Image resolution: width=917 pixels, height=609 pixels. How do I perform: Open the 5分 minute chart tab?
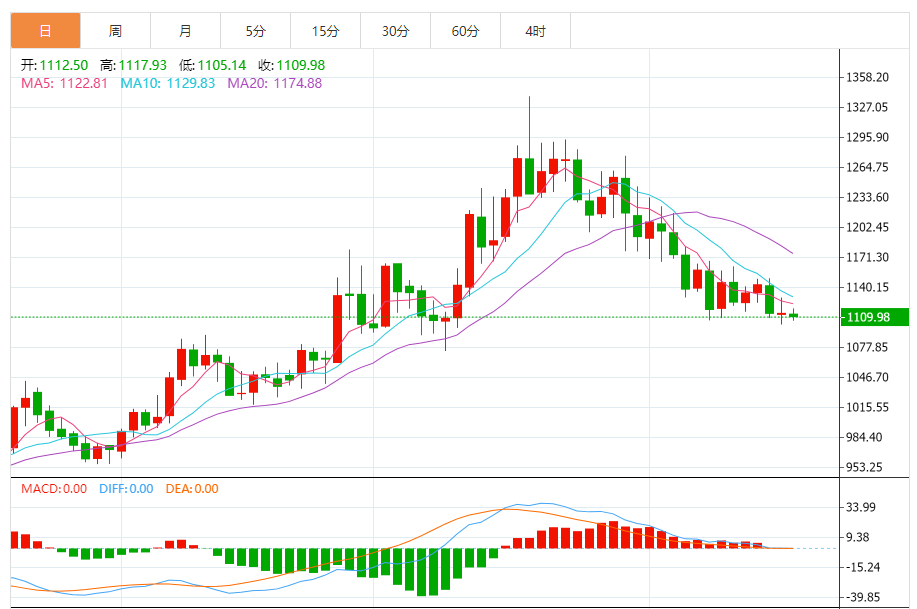pos(256,30)
